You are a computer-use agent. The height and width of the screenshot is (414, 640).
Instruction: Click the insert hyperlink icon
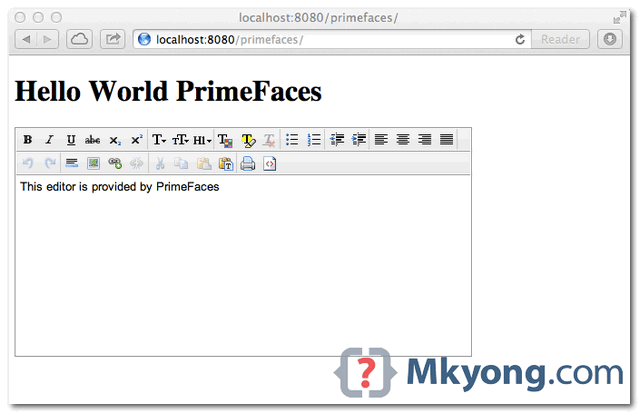[x=115, y=163]
